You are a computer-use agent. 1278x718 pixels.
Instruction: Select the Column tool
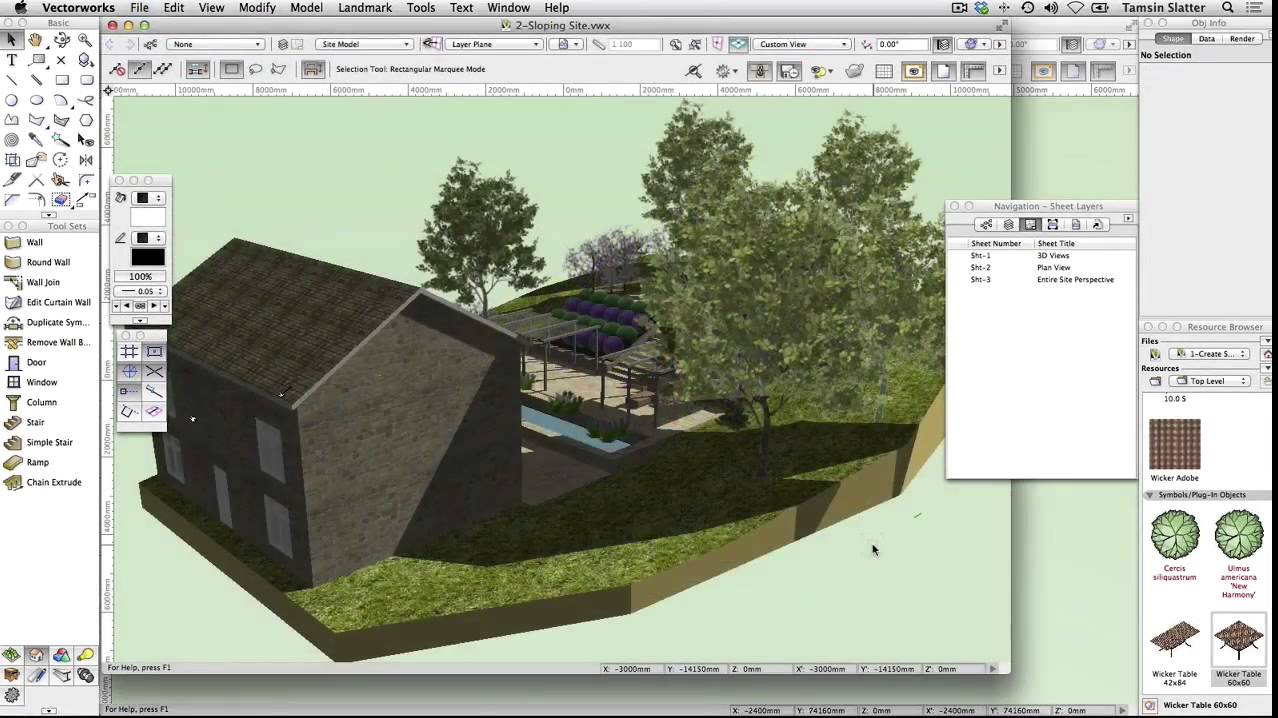42,402
